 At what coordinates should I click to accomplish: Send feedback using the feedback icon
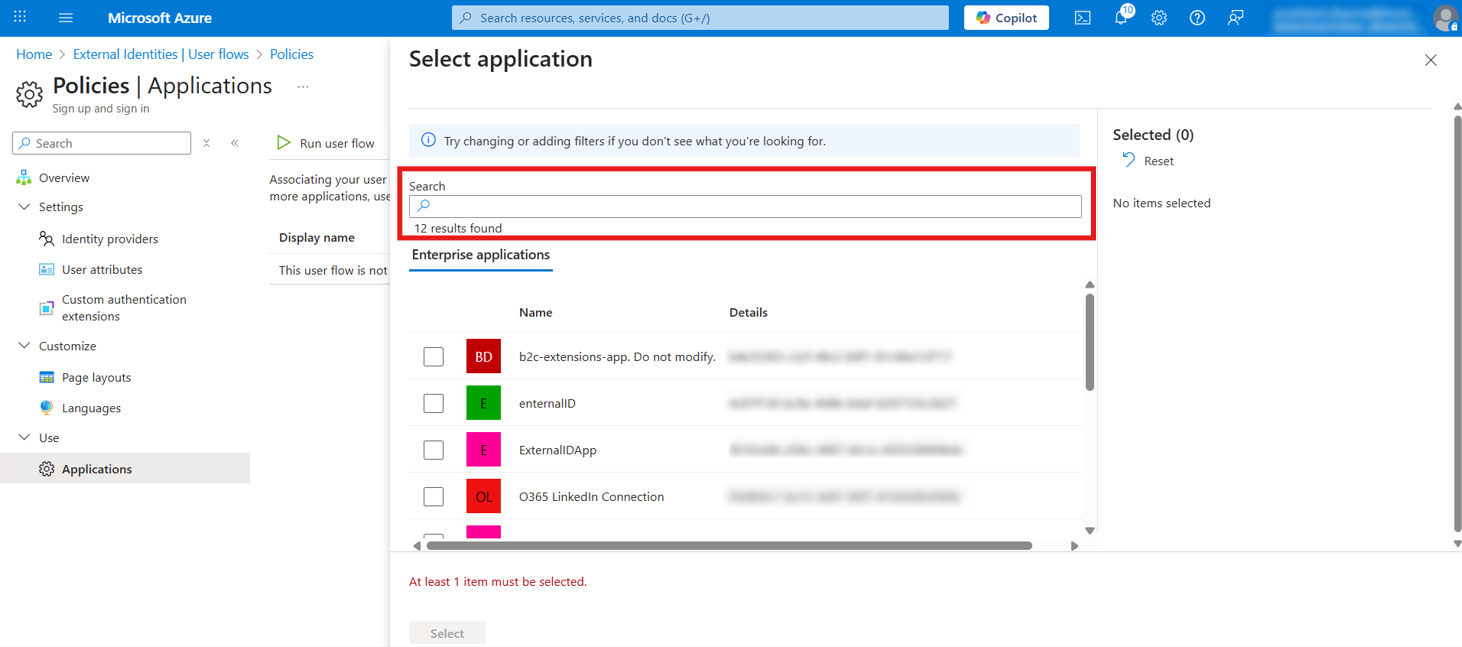(x=1236, y=17)
